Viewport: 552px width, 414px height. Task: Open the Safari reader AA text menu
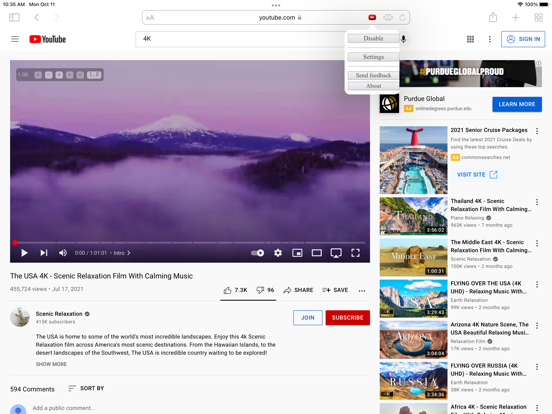click(x=150, y=18)
